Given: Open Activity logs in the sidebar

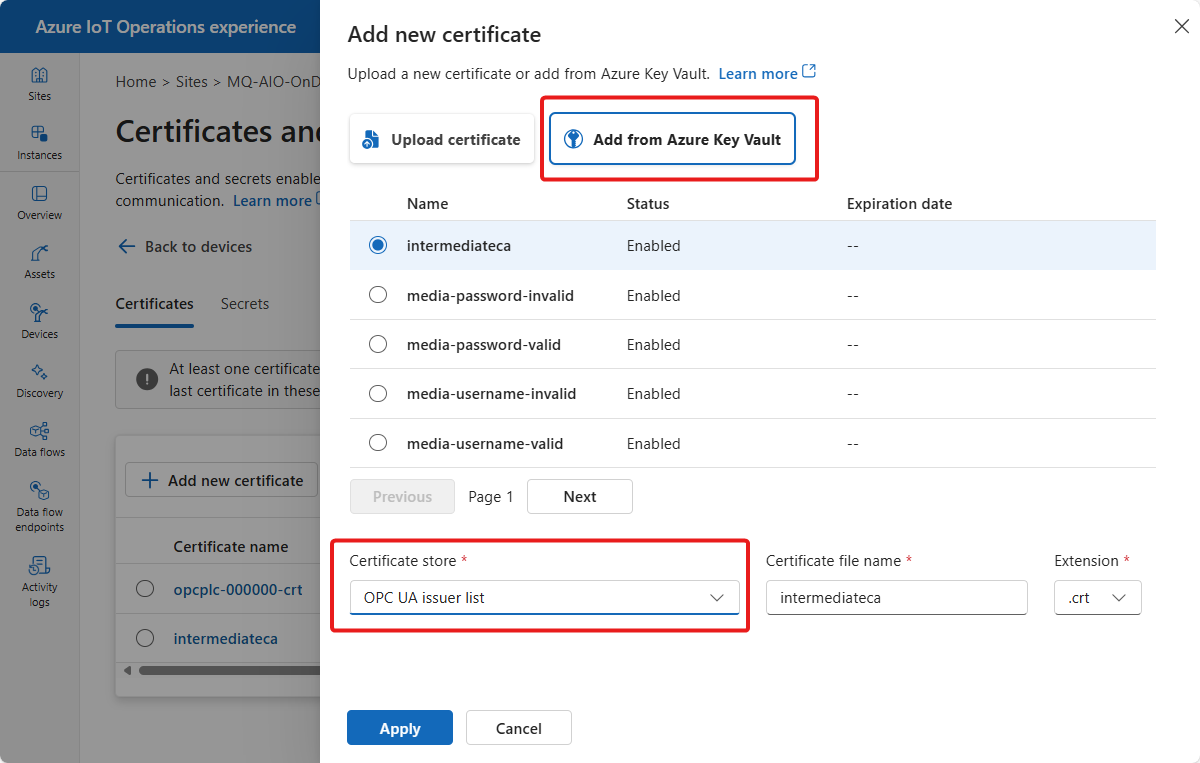Looking at the screenshot, I should [x=39, y=580].
